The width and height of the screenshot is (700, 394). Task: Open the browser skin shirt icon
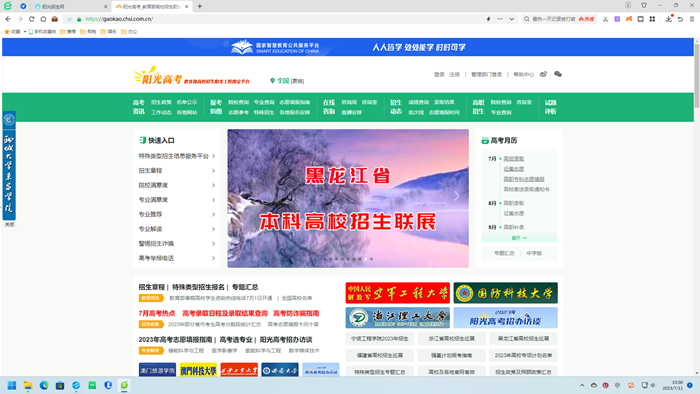[644, 5]
